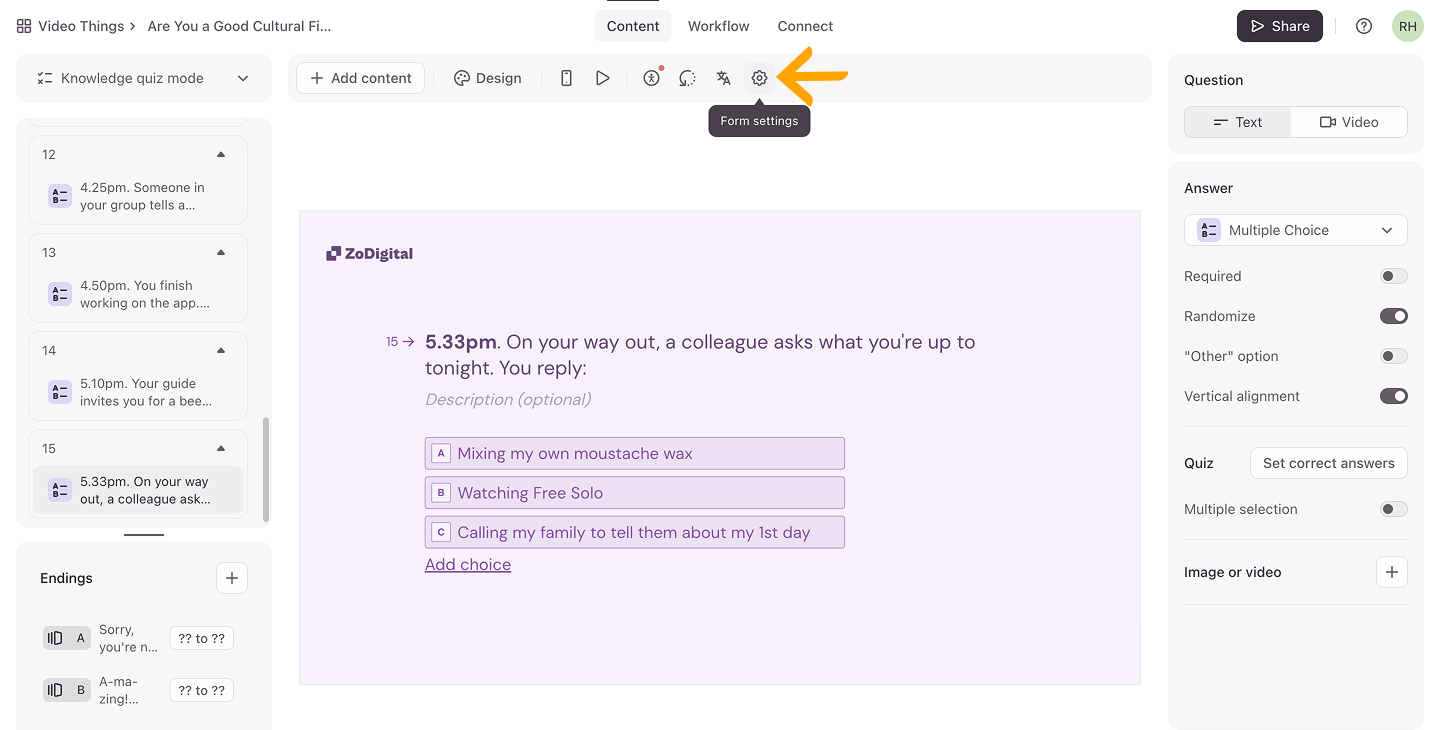Collapse question 14 in the sidebar
The width and height of the screenshot is (1440, 730).
tap(221, 350)
